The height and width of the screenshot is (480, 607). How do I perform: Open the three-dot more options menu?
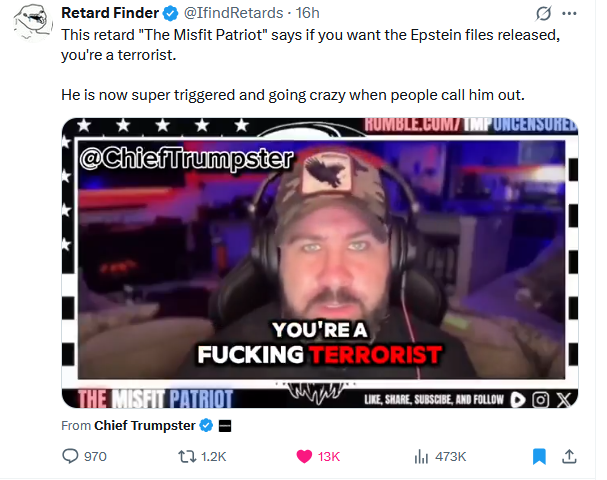click(569, 14)
